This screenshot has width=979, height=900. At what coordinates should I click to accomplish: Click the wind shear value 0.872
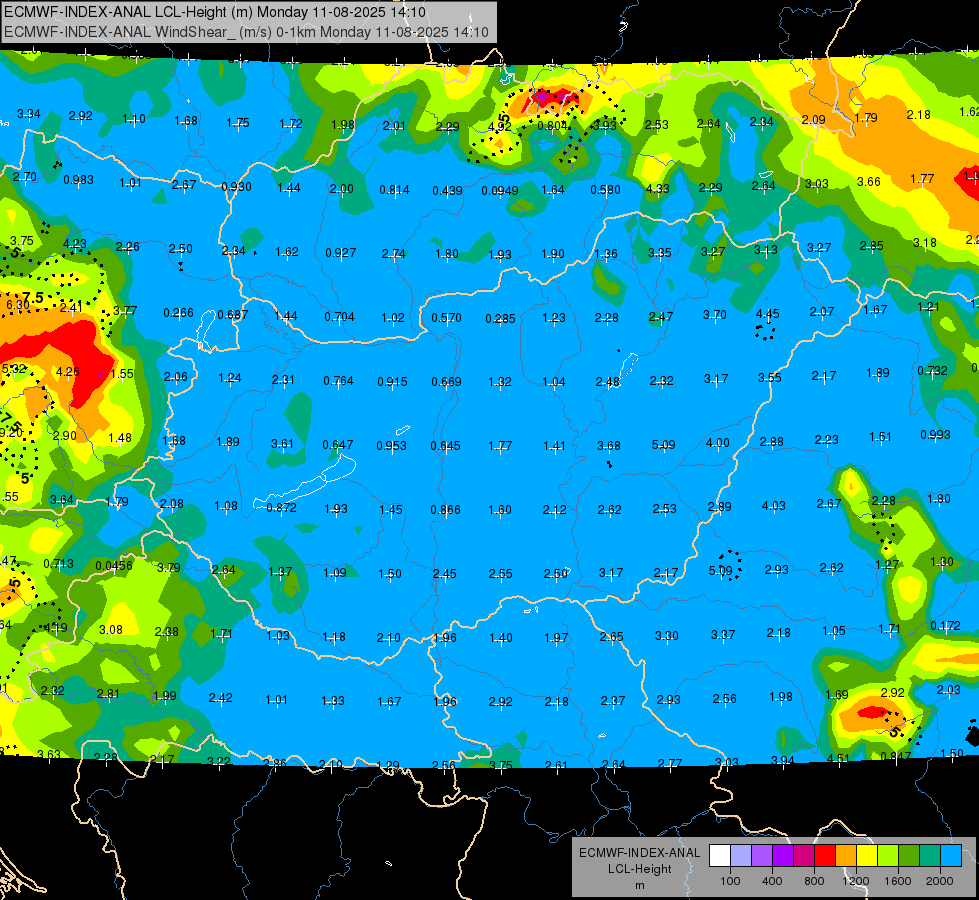coord(282,508)
